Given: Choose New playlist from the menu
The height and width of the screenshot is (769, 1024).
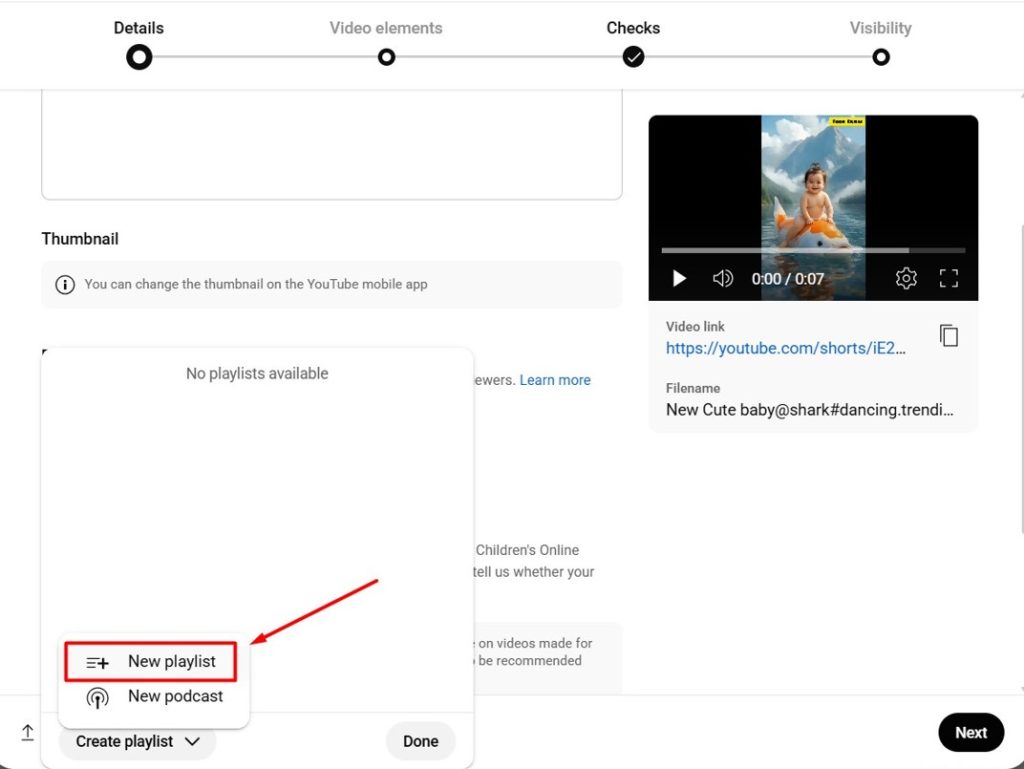Looking at the screenshot, I should (x=171, y=662).
